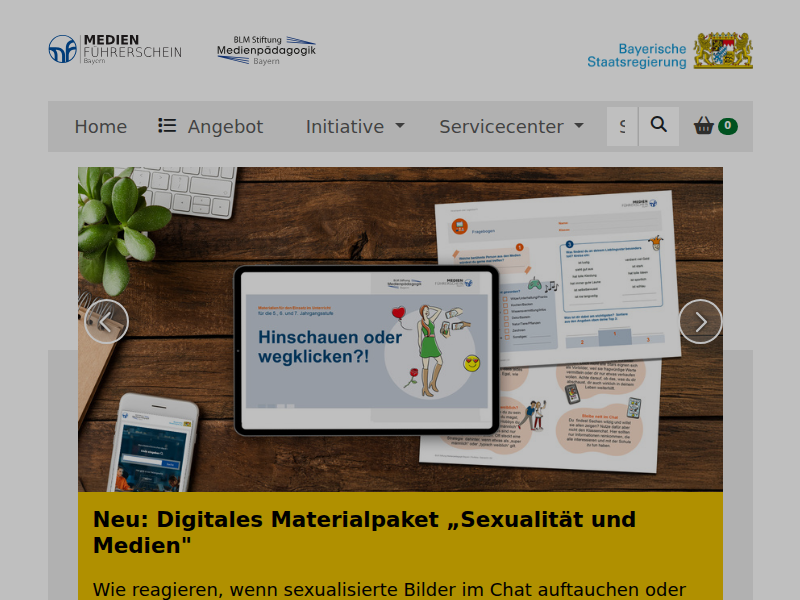This screenshot has width=800, height=600.
Task: Advance to next carousel slide arrow
Action: tap(701, 321)
